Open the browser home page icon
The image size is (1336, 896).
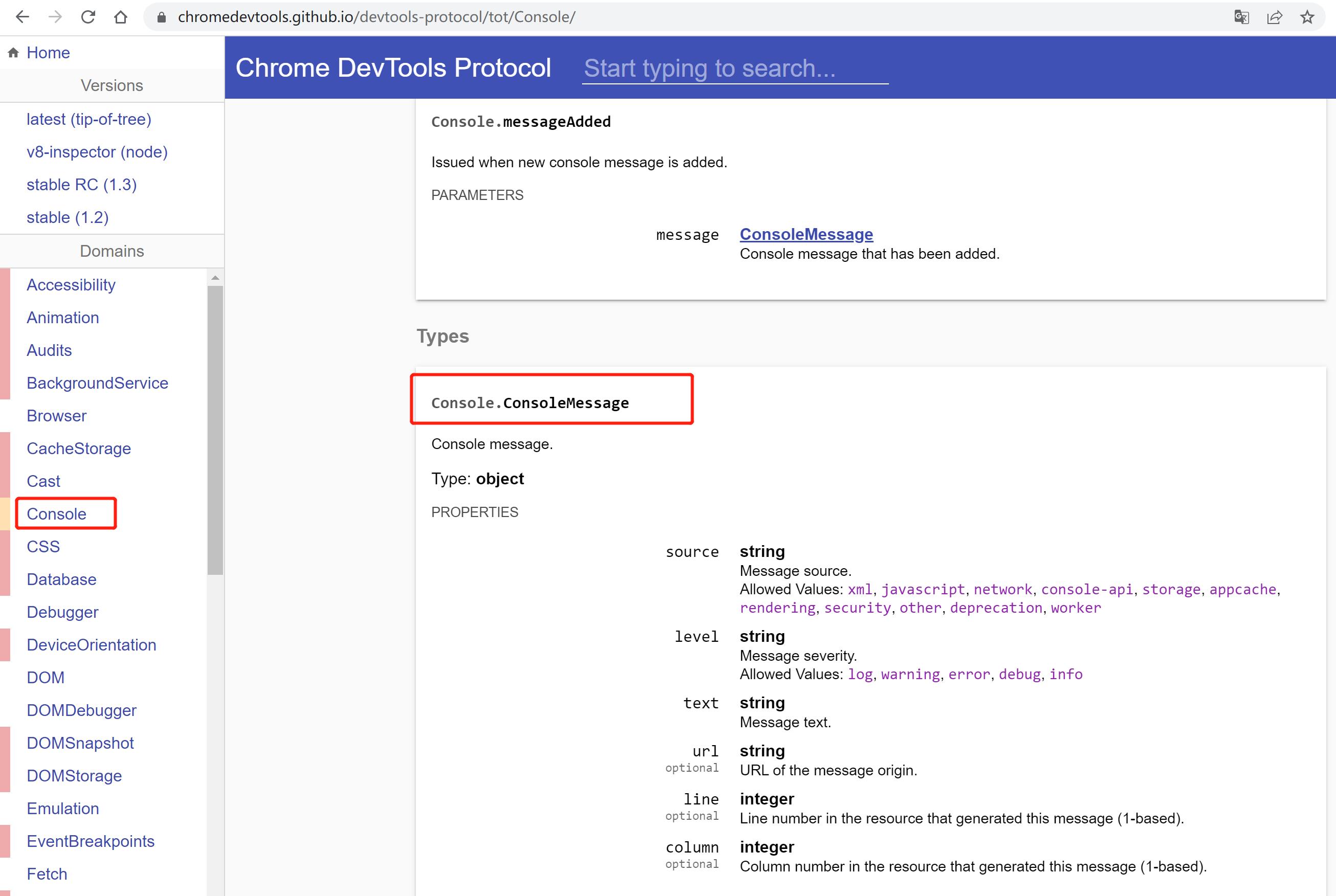click(x=120, y=16)
